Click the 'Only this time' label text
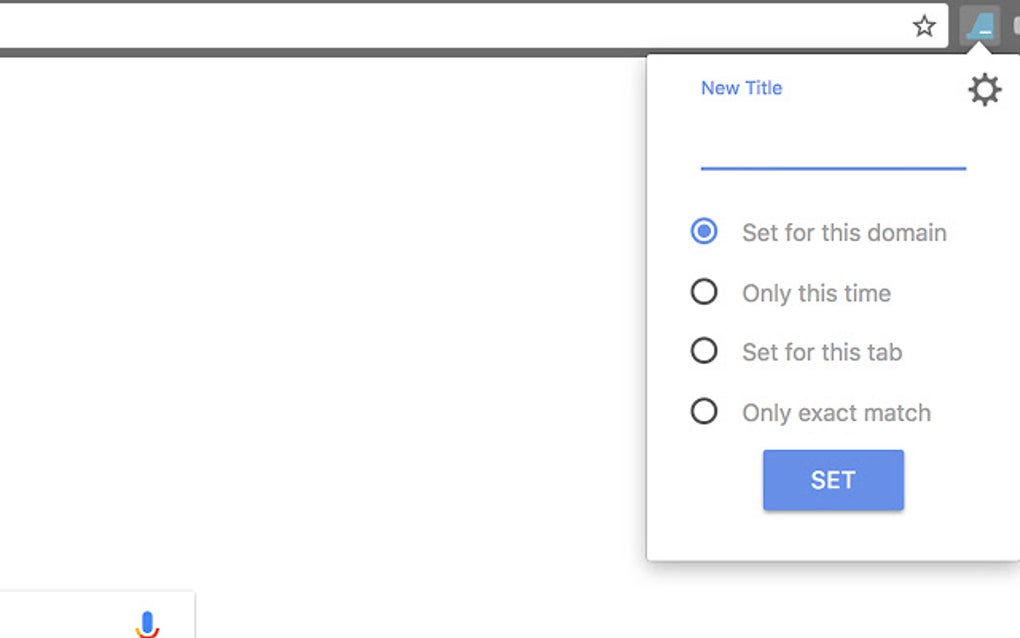This screenshot has width=1020, height=638. [x=816, y=293]
